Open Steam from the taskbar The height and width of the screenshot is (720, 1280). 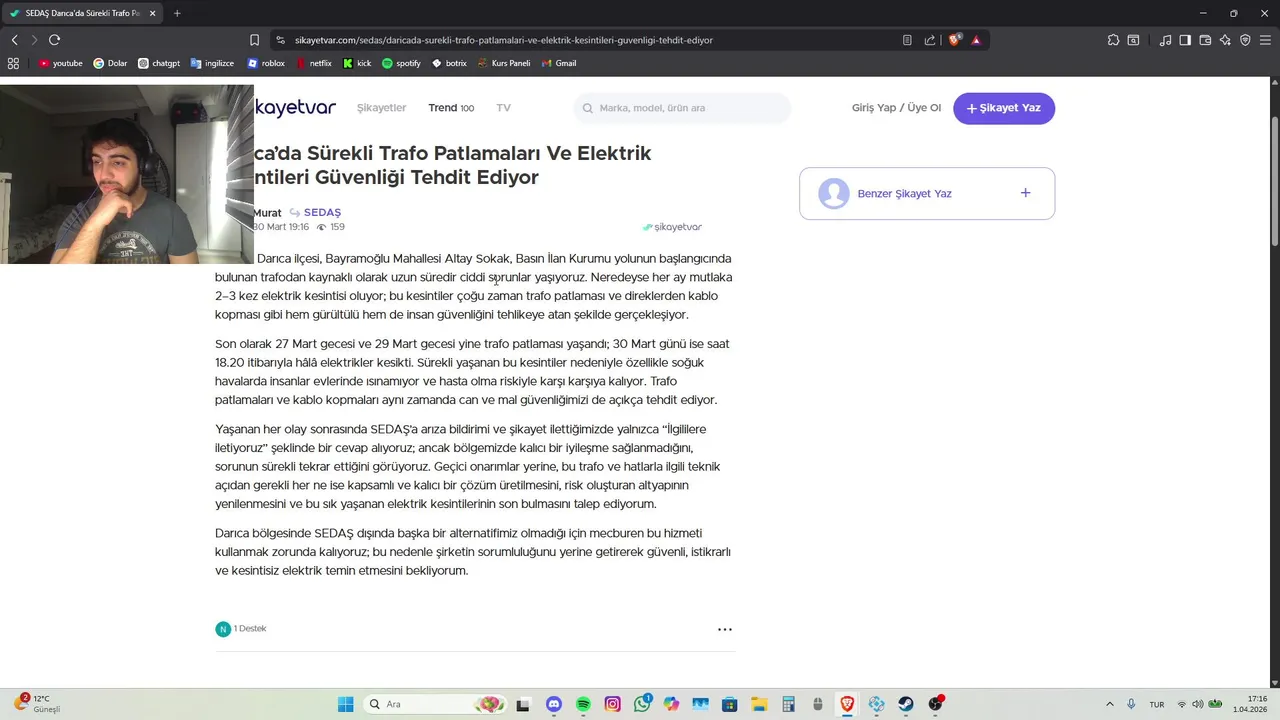906,704
